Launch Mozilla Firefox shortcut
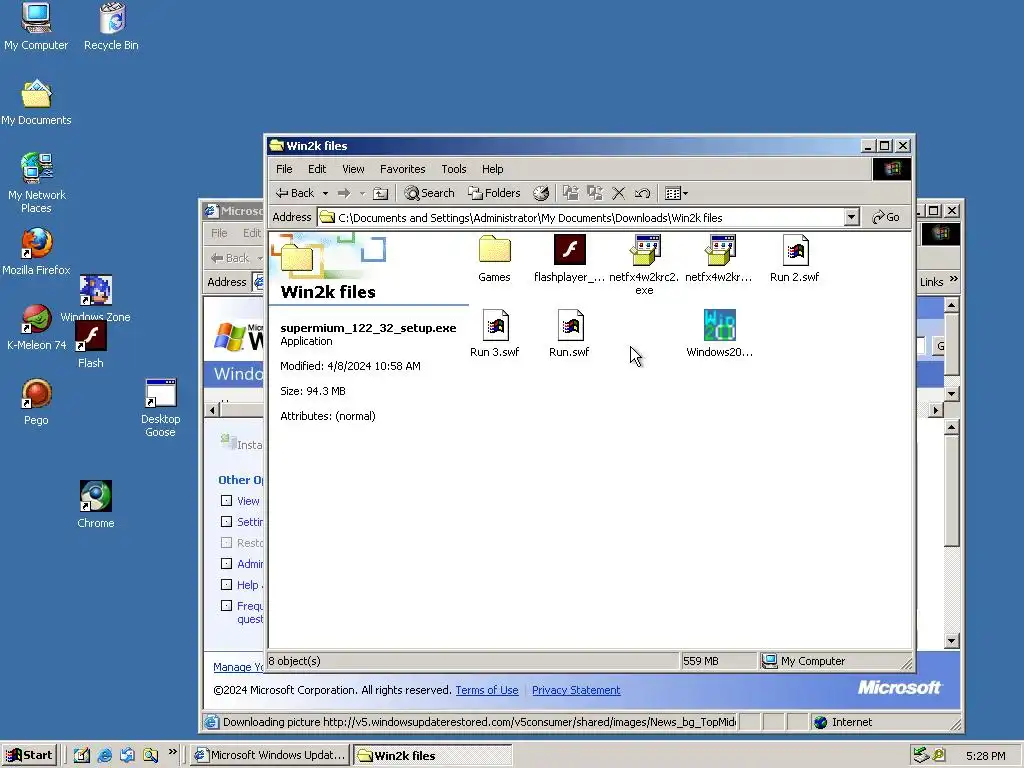 (36, 251)
